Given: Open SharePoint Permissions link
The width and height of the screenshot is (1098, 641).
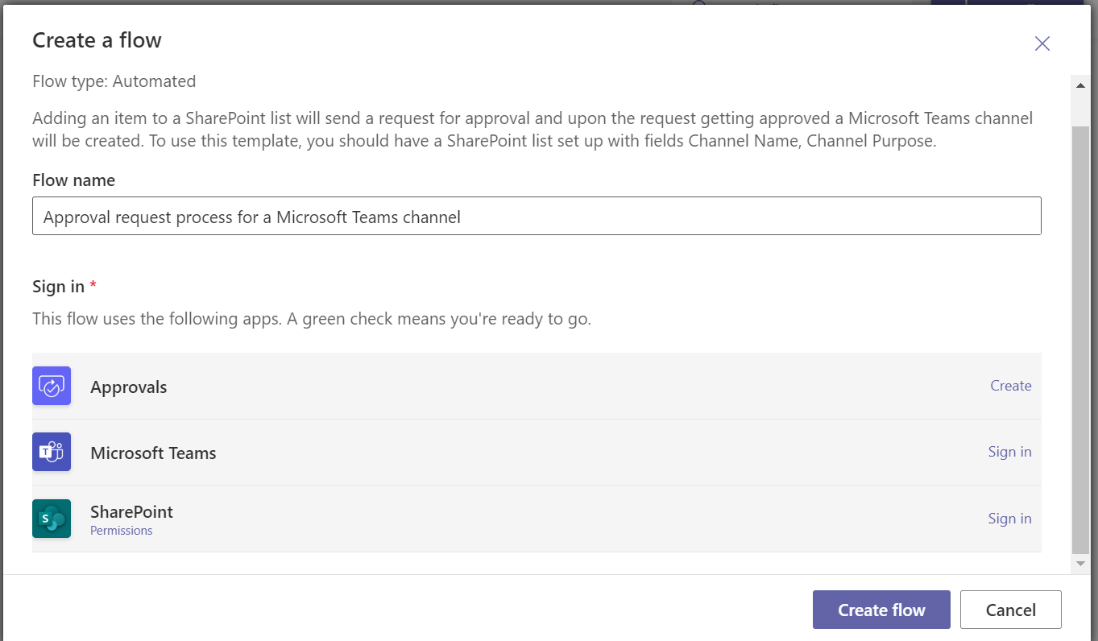Looking at the screenshot, I should (x=121, y=531).
